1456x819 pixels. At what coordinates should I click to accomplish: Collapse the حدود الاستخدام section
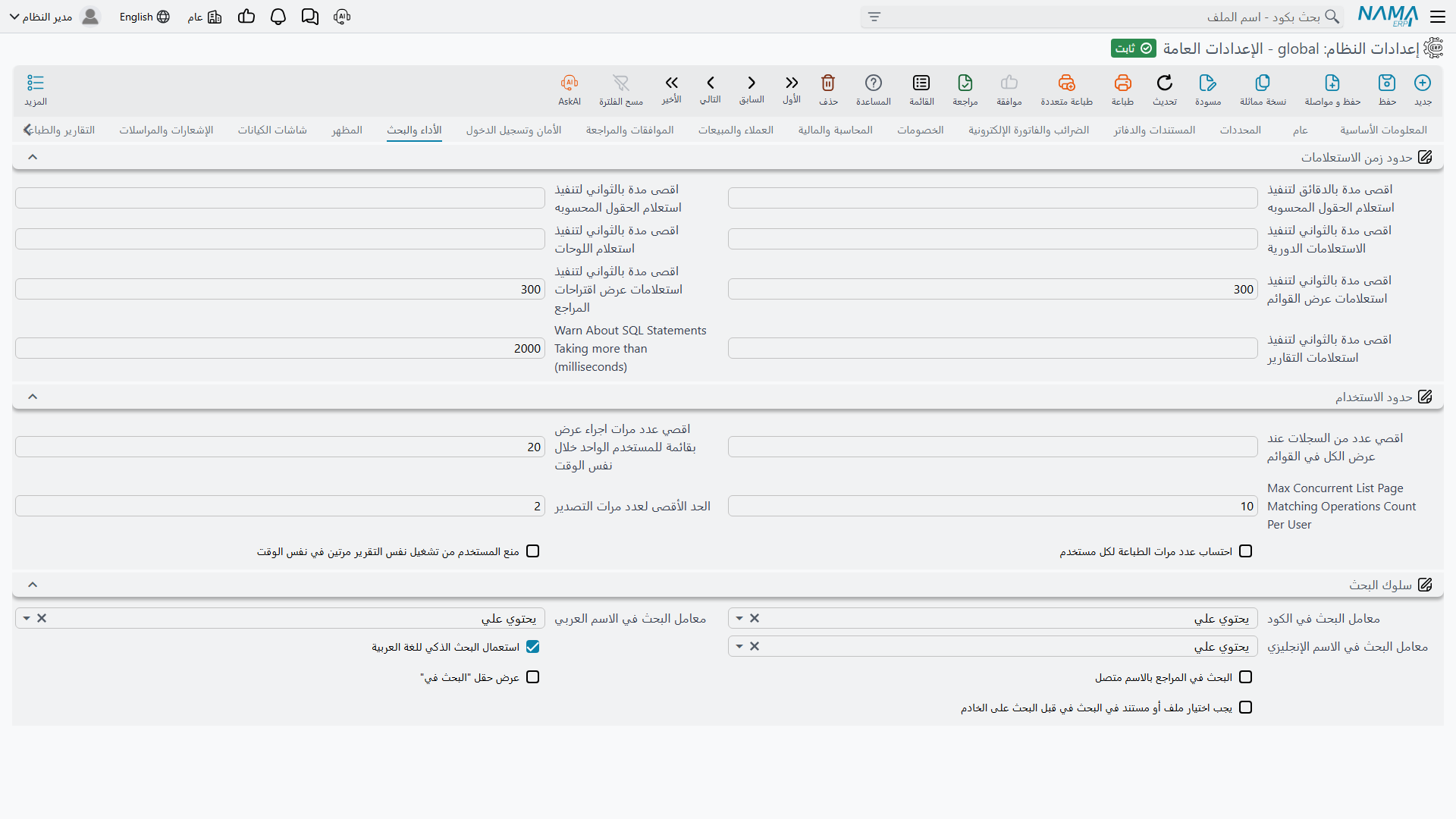(x=33, y=397)
